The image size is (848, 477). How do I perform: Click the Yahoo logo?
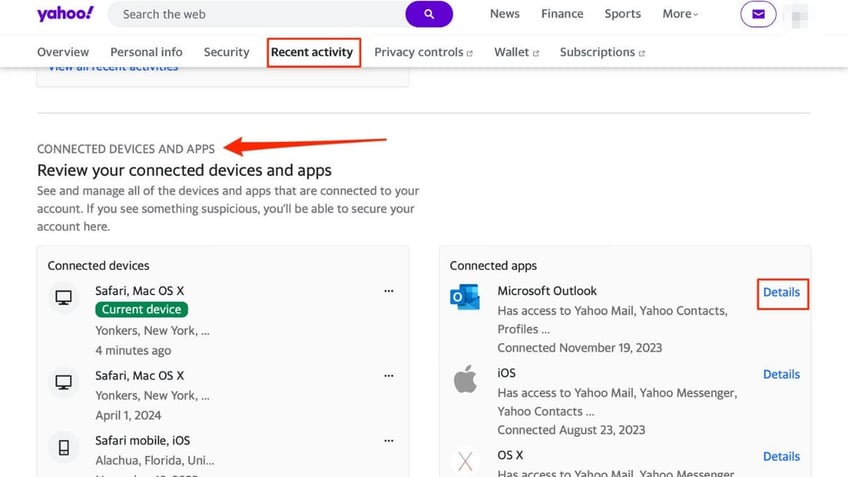point(65,14)
